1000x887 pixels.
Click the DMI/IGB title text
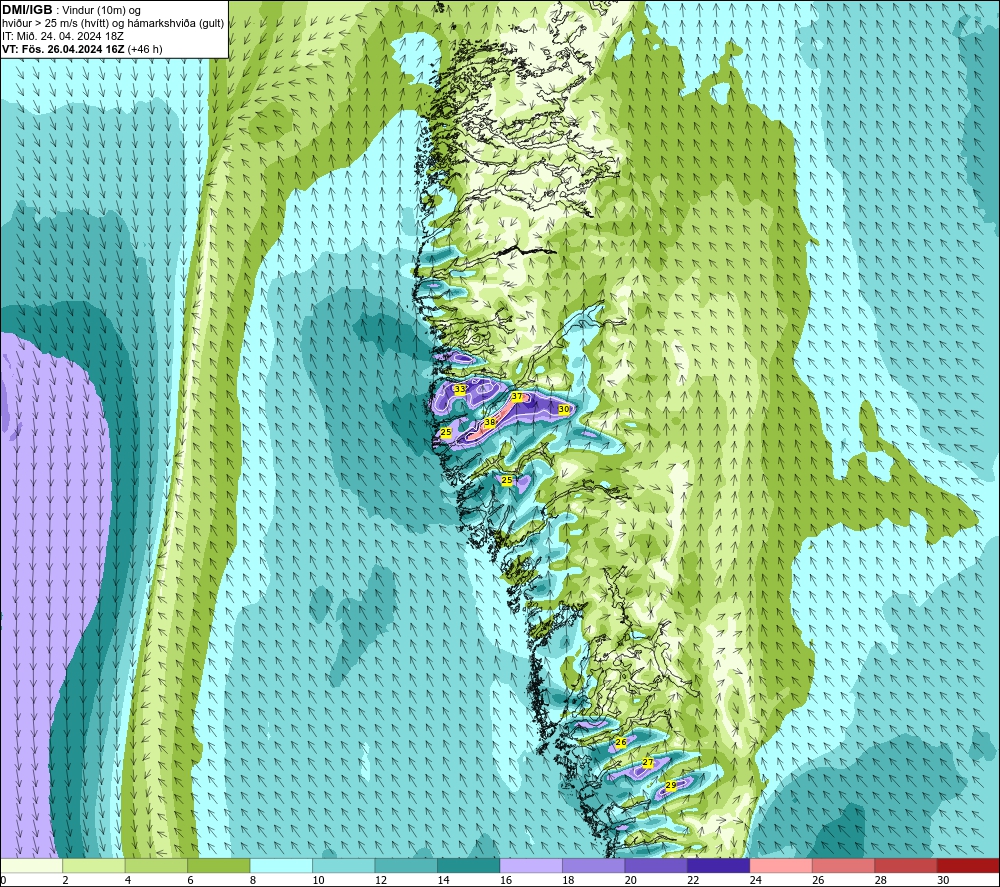tap(27, 10)
